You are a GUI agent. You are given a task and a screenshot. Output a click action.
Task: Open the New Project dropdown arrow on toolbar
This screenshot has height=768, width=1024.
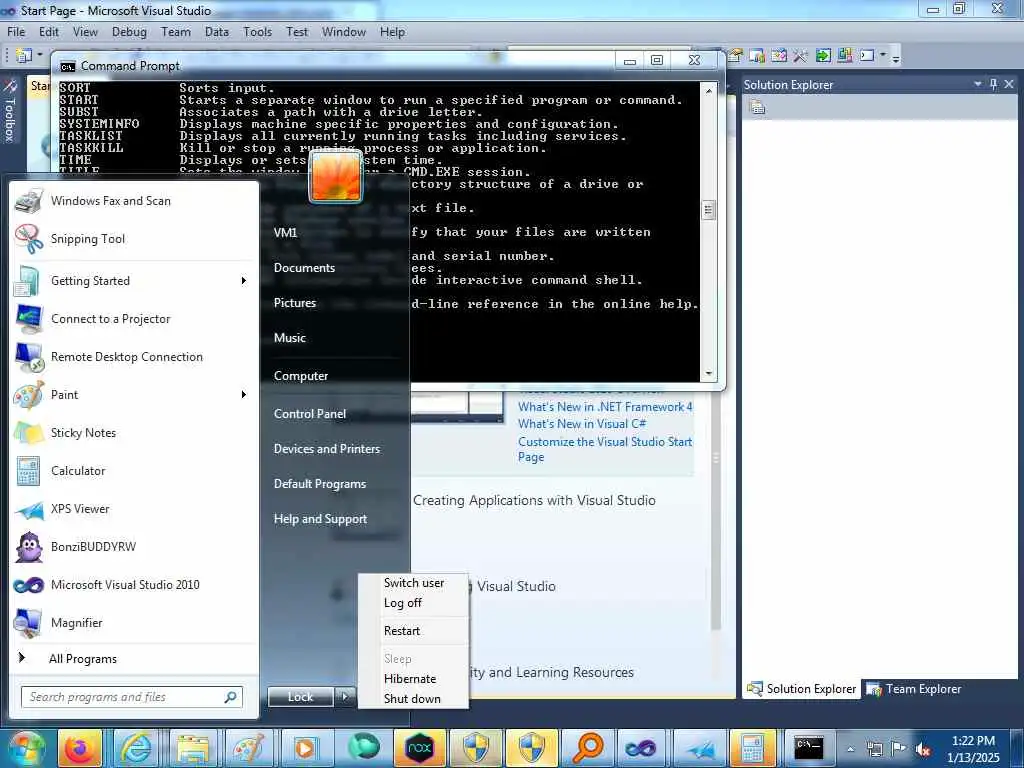39,56
